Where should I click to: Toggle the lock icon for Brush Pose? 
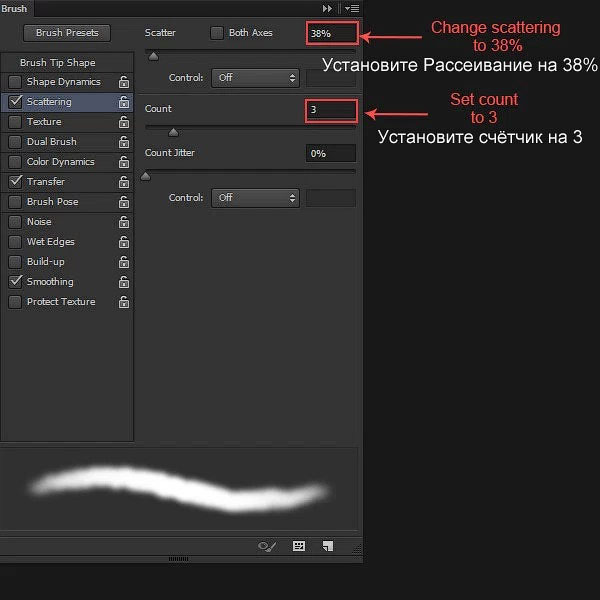[124, 202]
